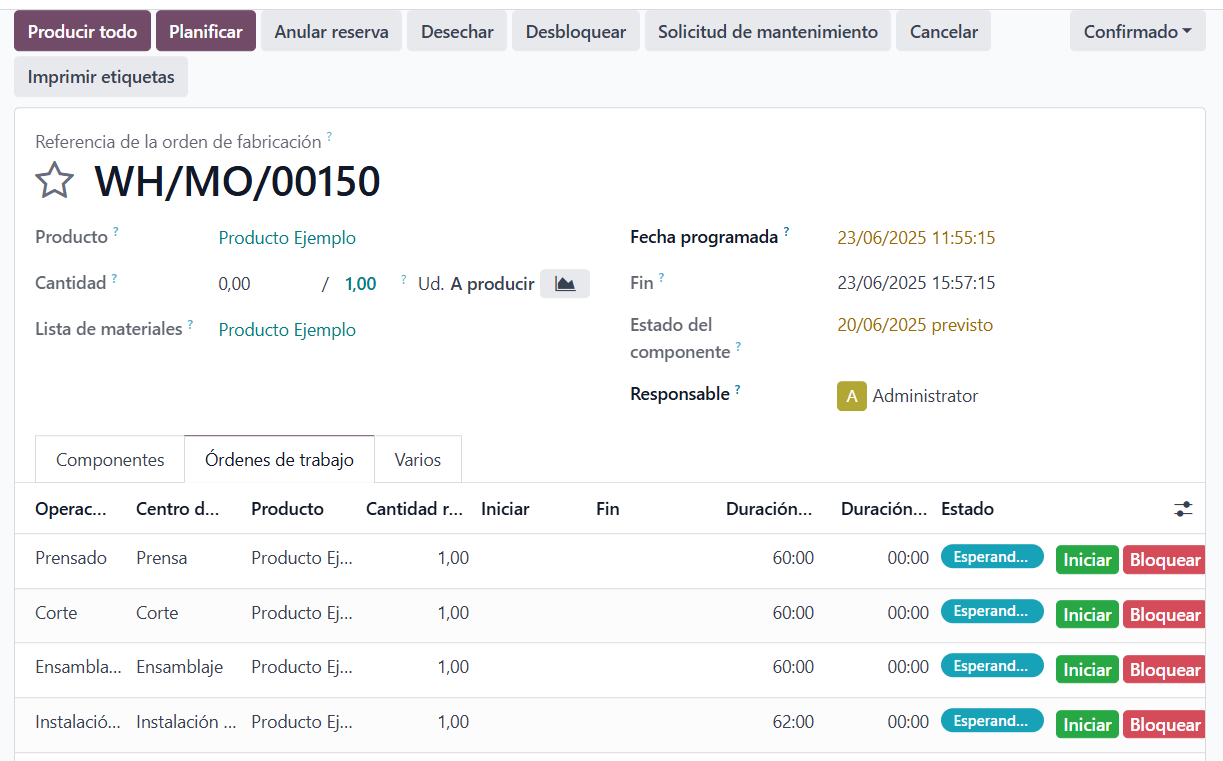
Task: Open Producto Ejemplo link in Producto field
Action: [287, 238]
